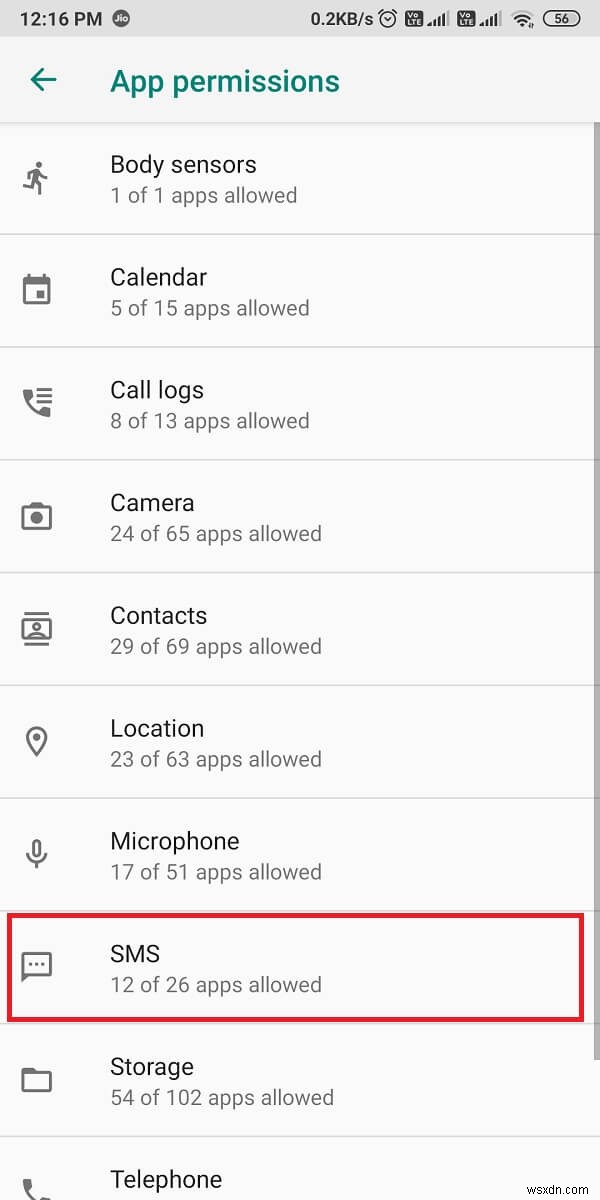
Task: Tap the Wi-Fi icon in the status bar
Action: [x=522, y=18]
